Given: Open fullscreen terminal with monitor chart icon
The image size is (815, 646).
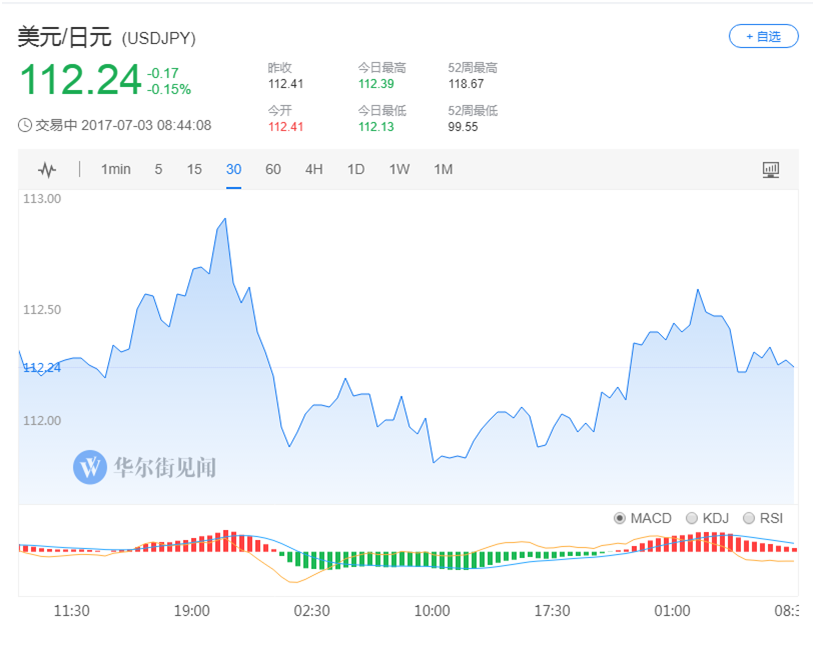Looking at the screenshot, I should click(770, 169).
